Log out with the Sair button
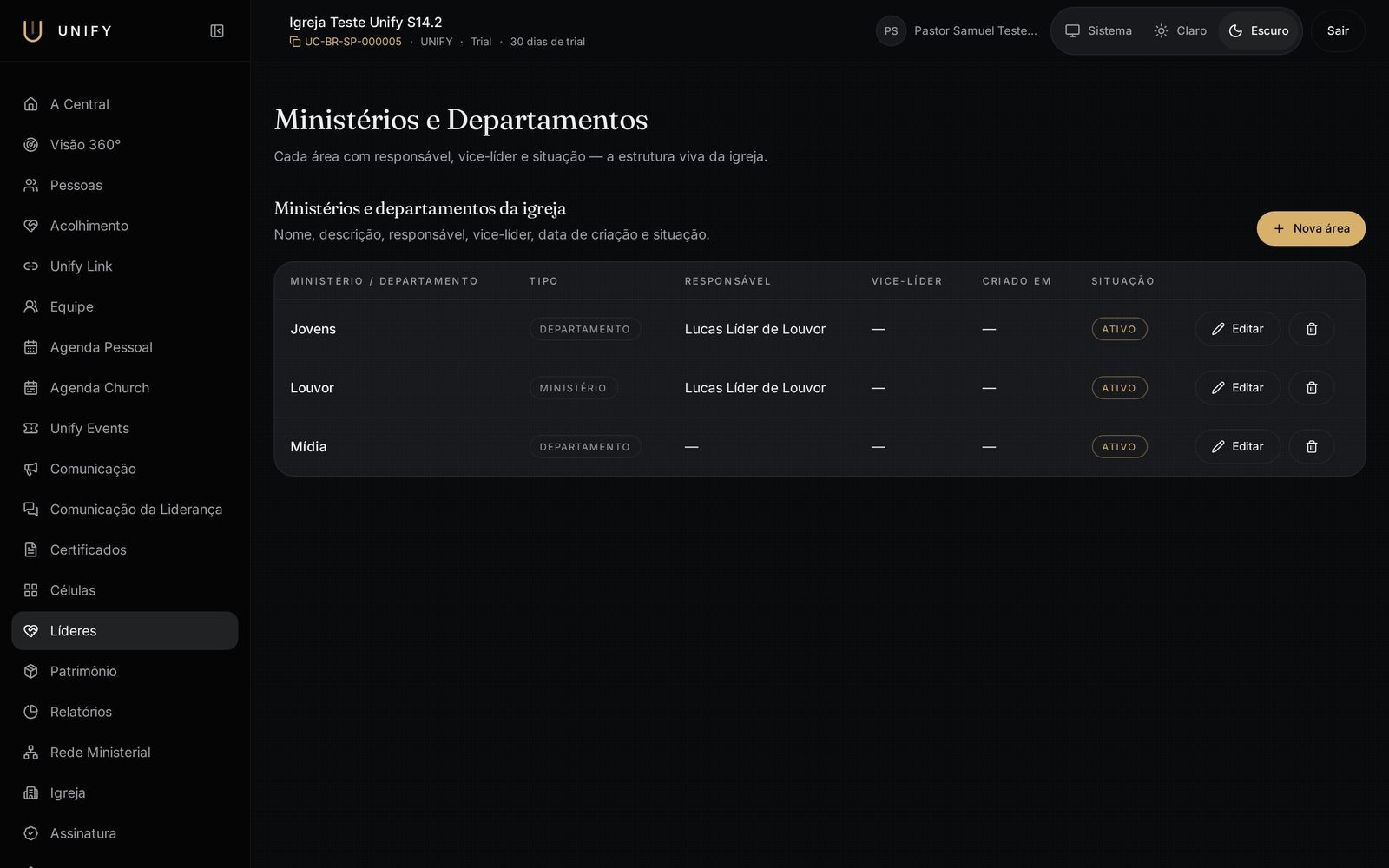 click(x=1338, y=31)
